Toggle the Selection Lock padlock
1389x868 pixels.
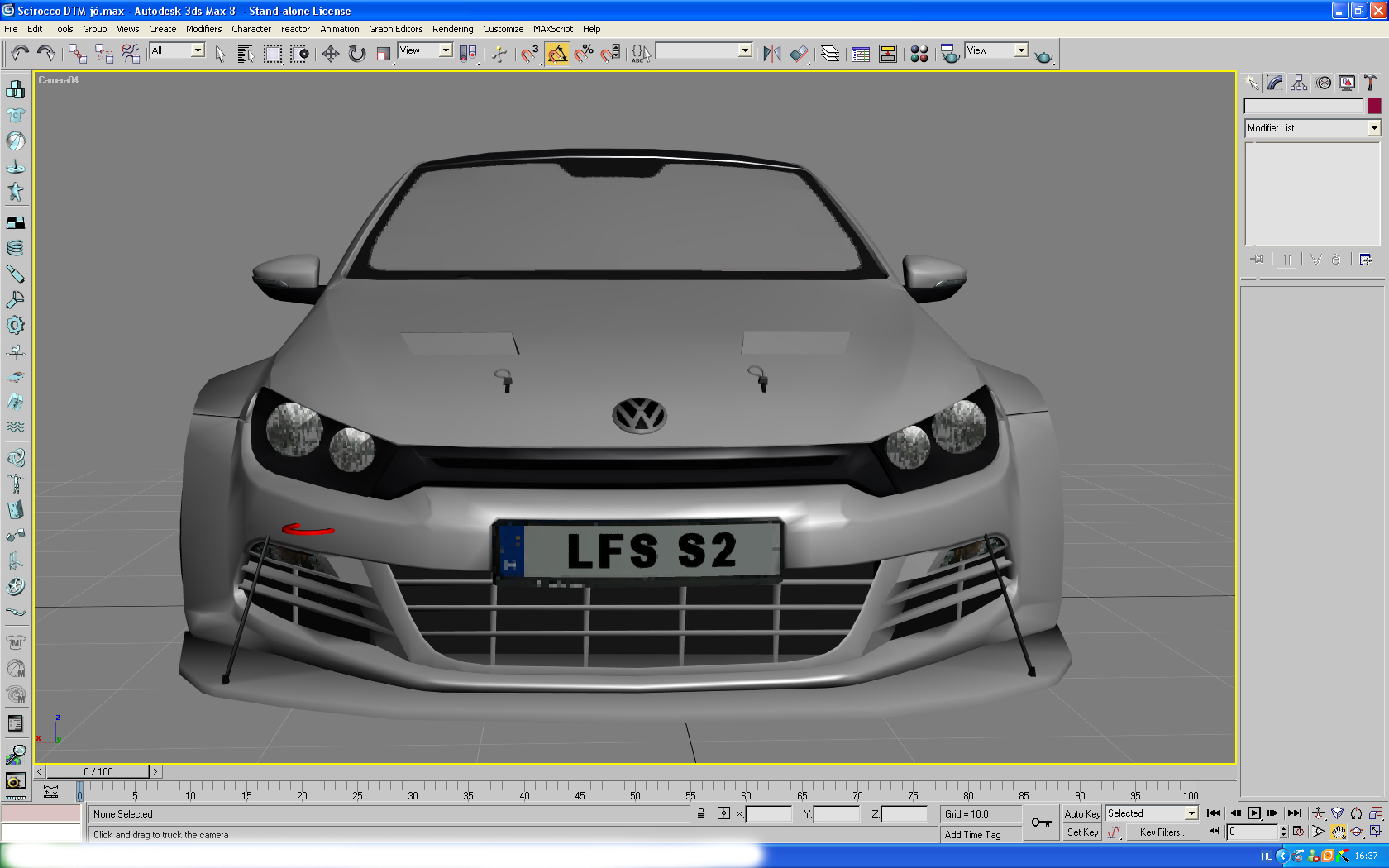click(701, 813)
